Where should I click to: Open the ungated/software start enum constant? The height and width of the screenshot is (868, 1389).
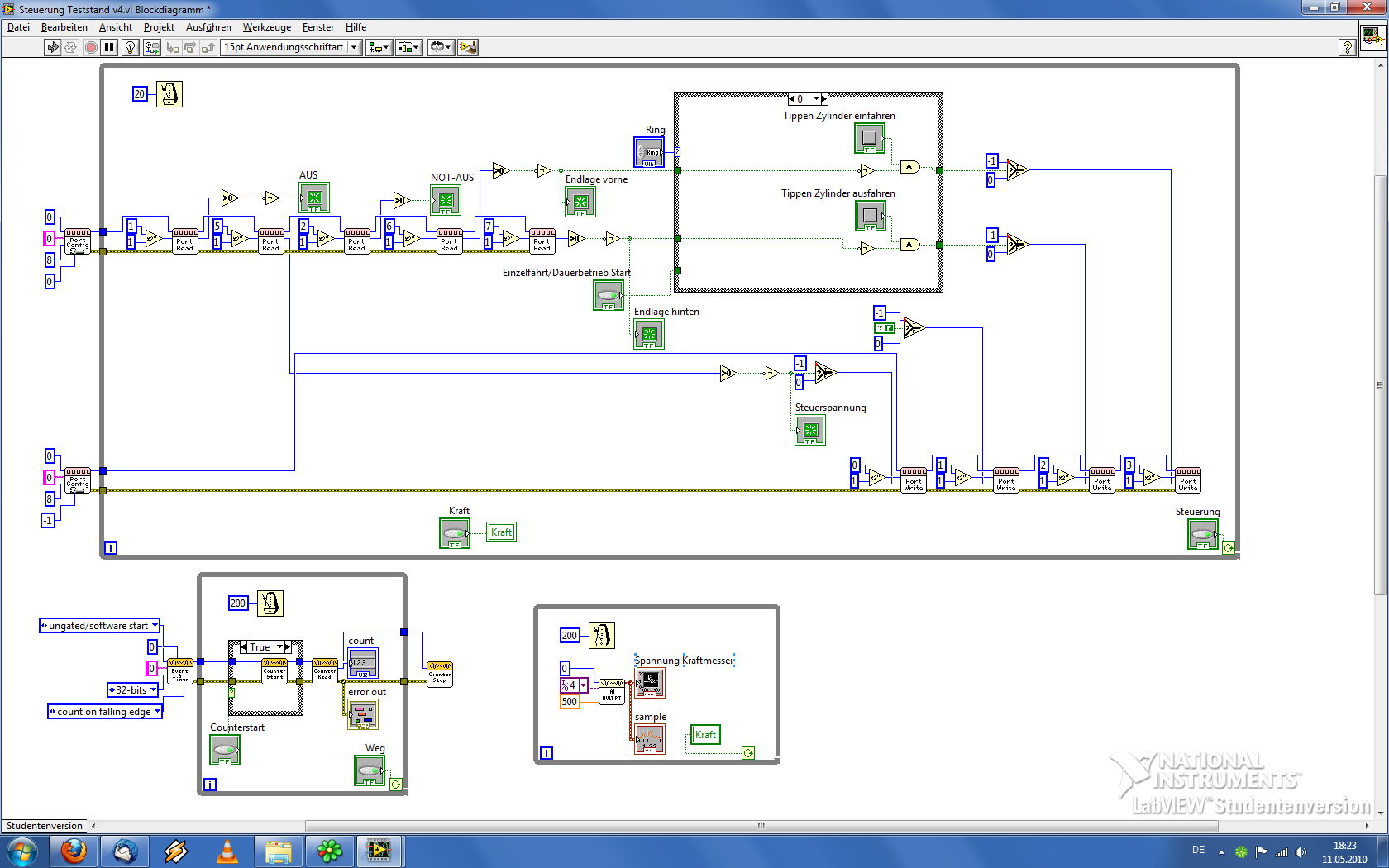[x=99, y=626]
